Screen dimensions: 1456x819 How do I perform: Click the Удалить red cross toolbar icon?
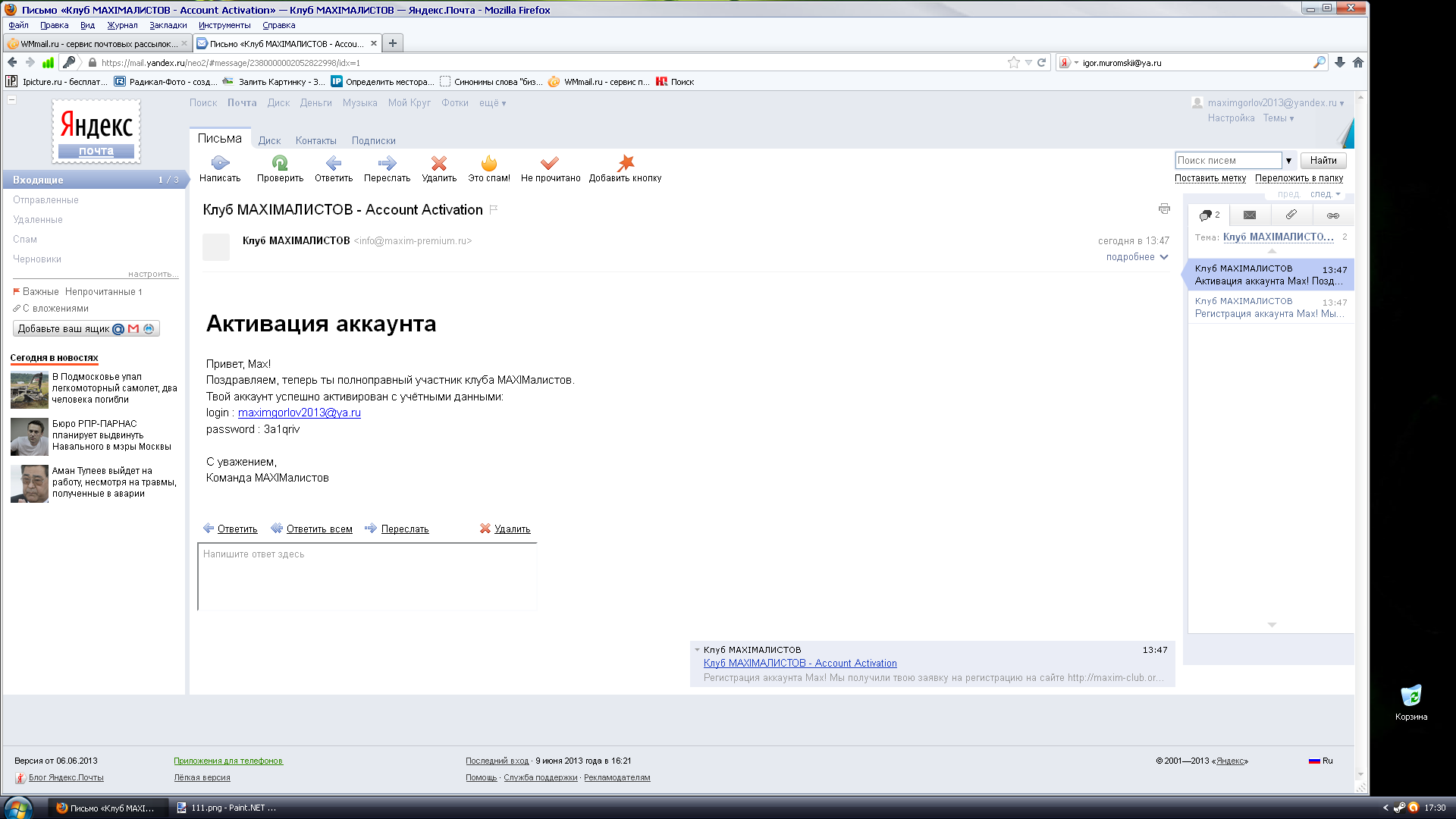click(x=439, y=162)
